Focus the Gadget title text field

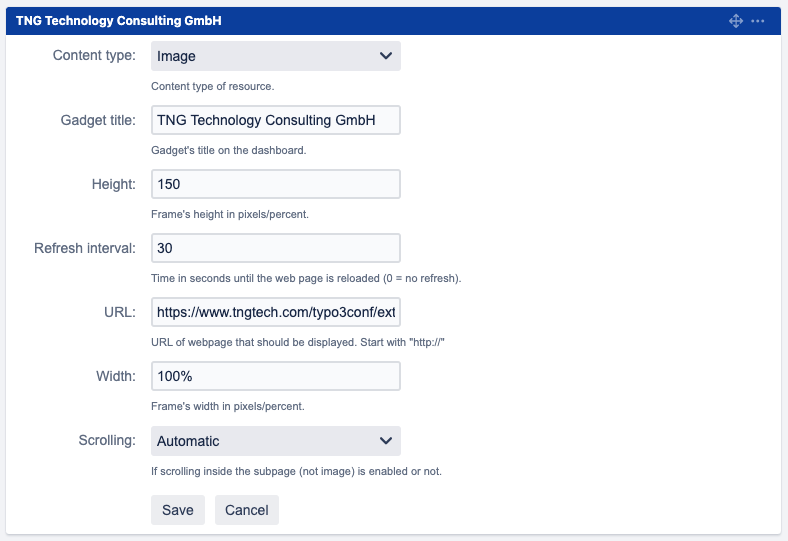pyautogui.click(x=275, y=120)
